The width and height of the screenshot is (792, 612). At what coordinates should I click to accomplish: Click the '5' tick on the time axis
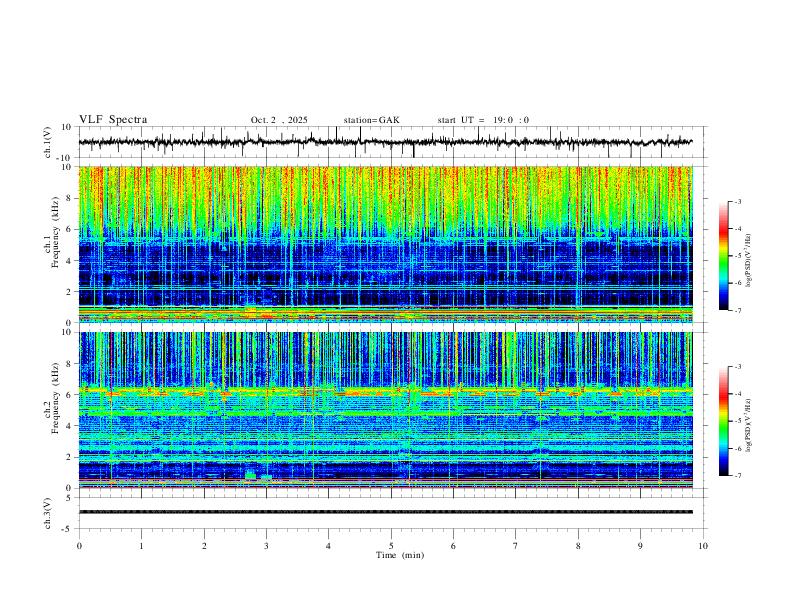[391, 546]
